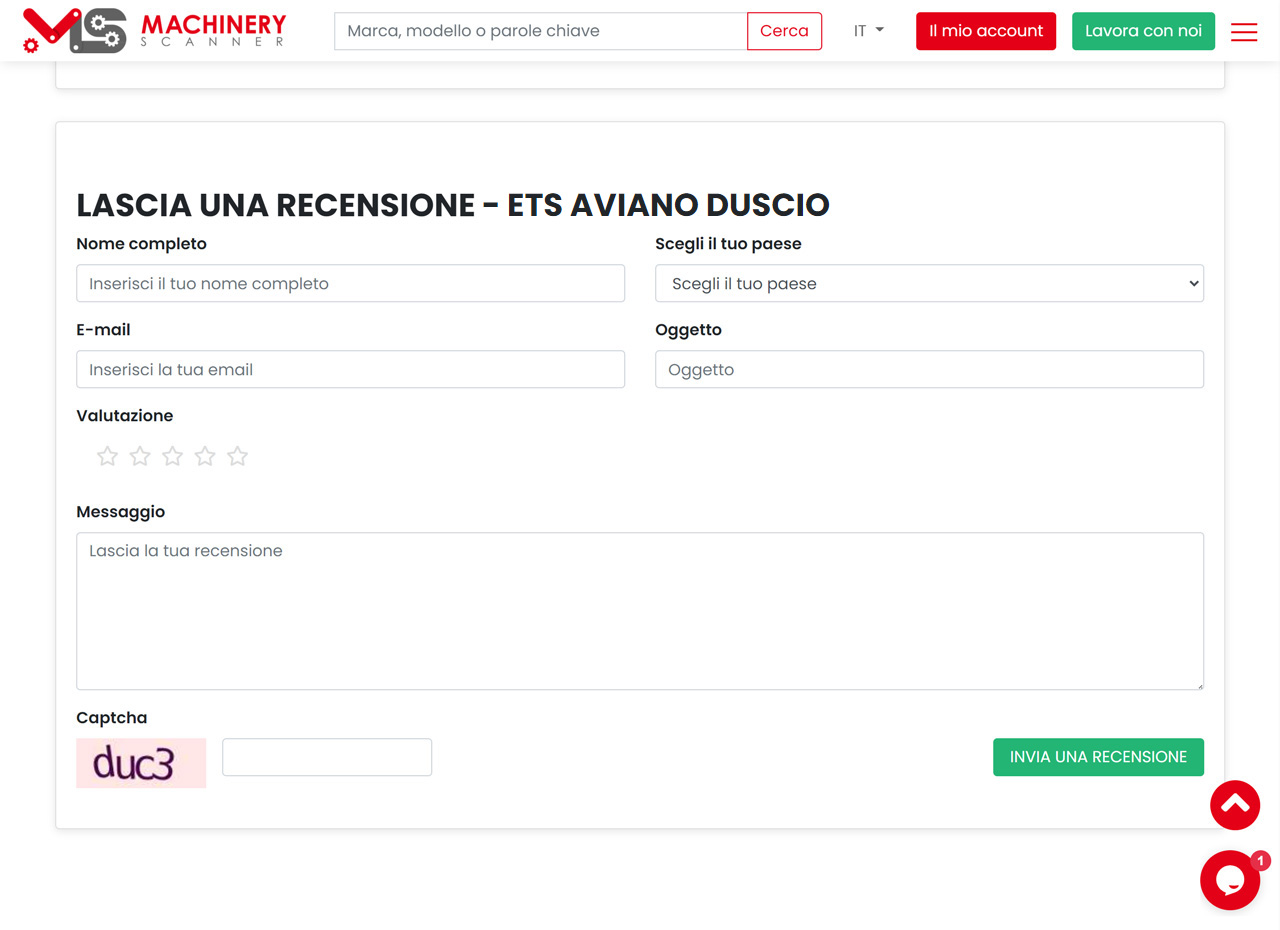Click the E-mail input field
This screenshot has width=1280, height=930.
point(350,369)
